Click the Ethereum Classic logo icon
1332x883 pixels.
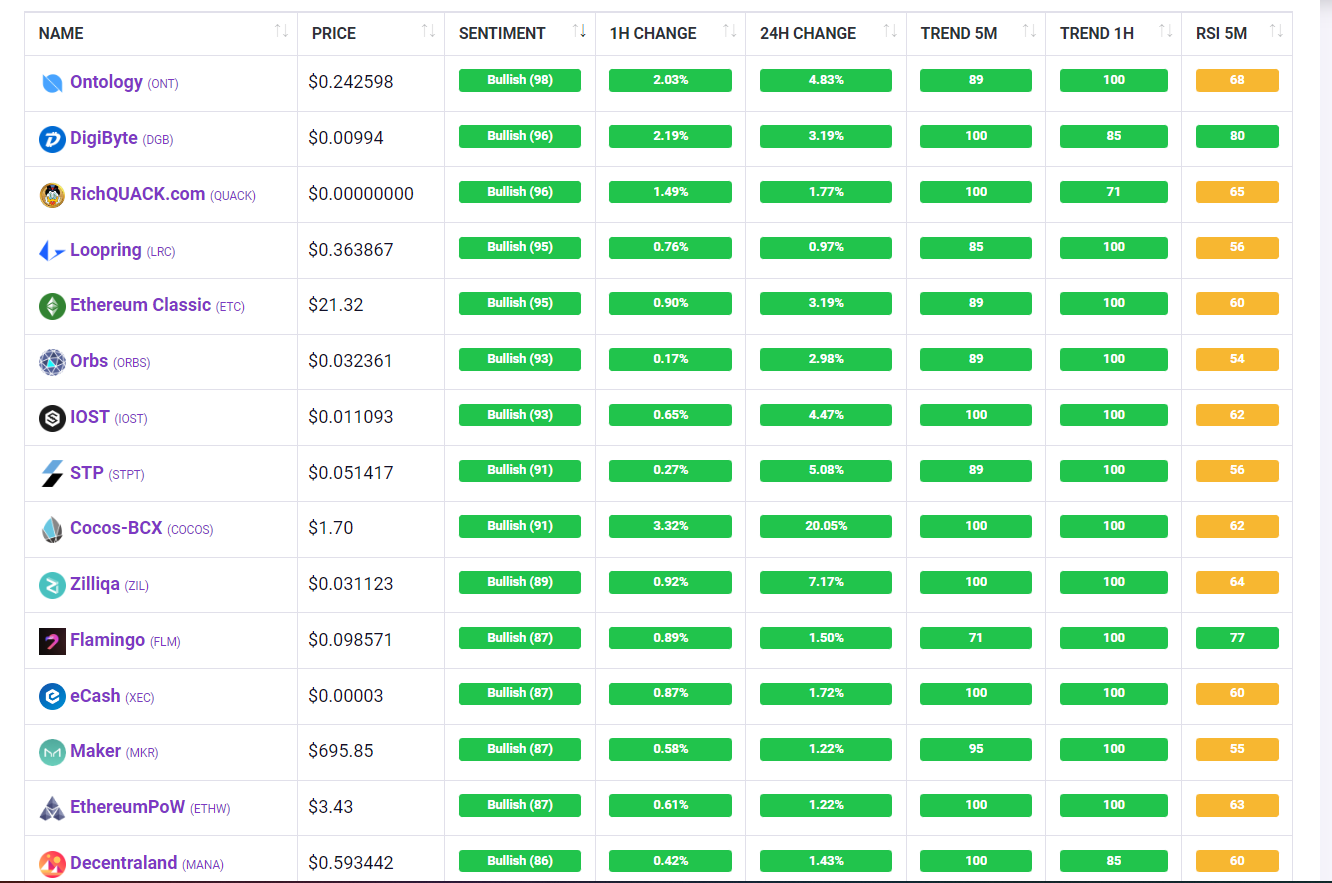pos(52,306)
